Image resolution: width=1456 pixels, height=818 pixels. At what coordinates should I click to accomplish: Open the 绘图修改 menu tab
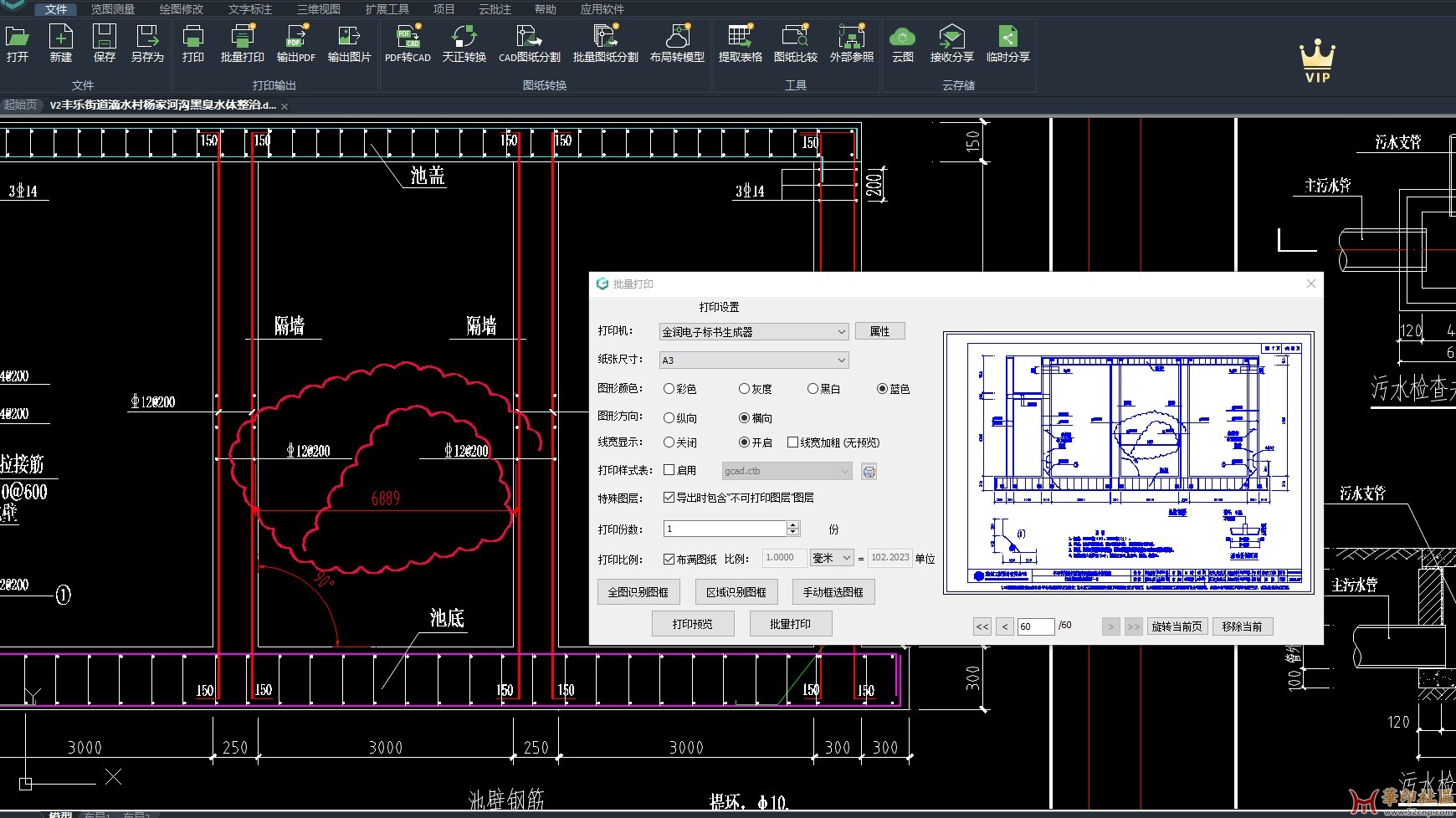182,9
